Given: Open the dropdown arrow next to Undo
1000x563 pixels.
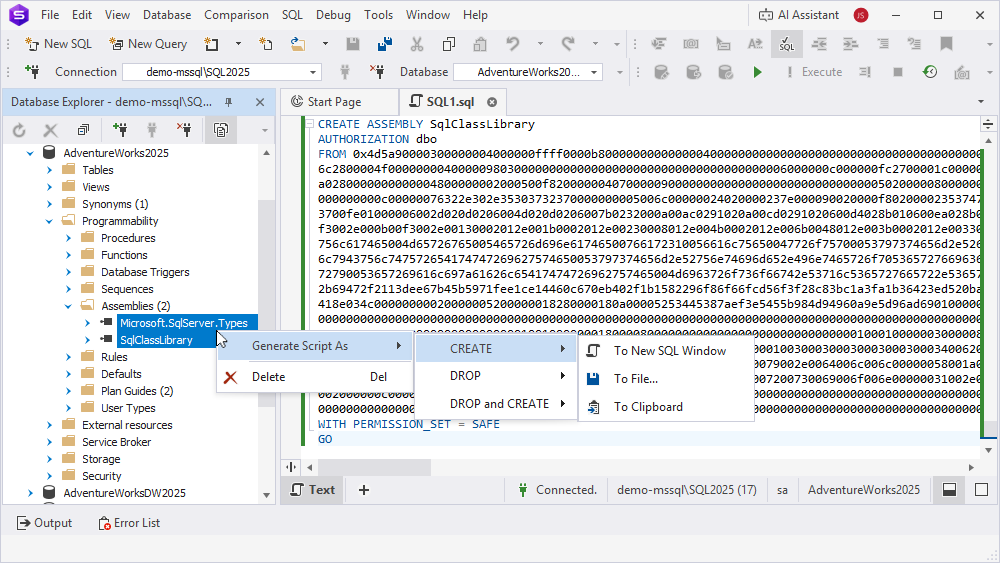Looking at the screenshot, I should 540,44.
